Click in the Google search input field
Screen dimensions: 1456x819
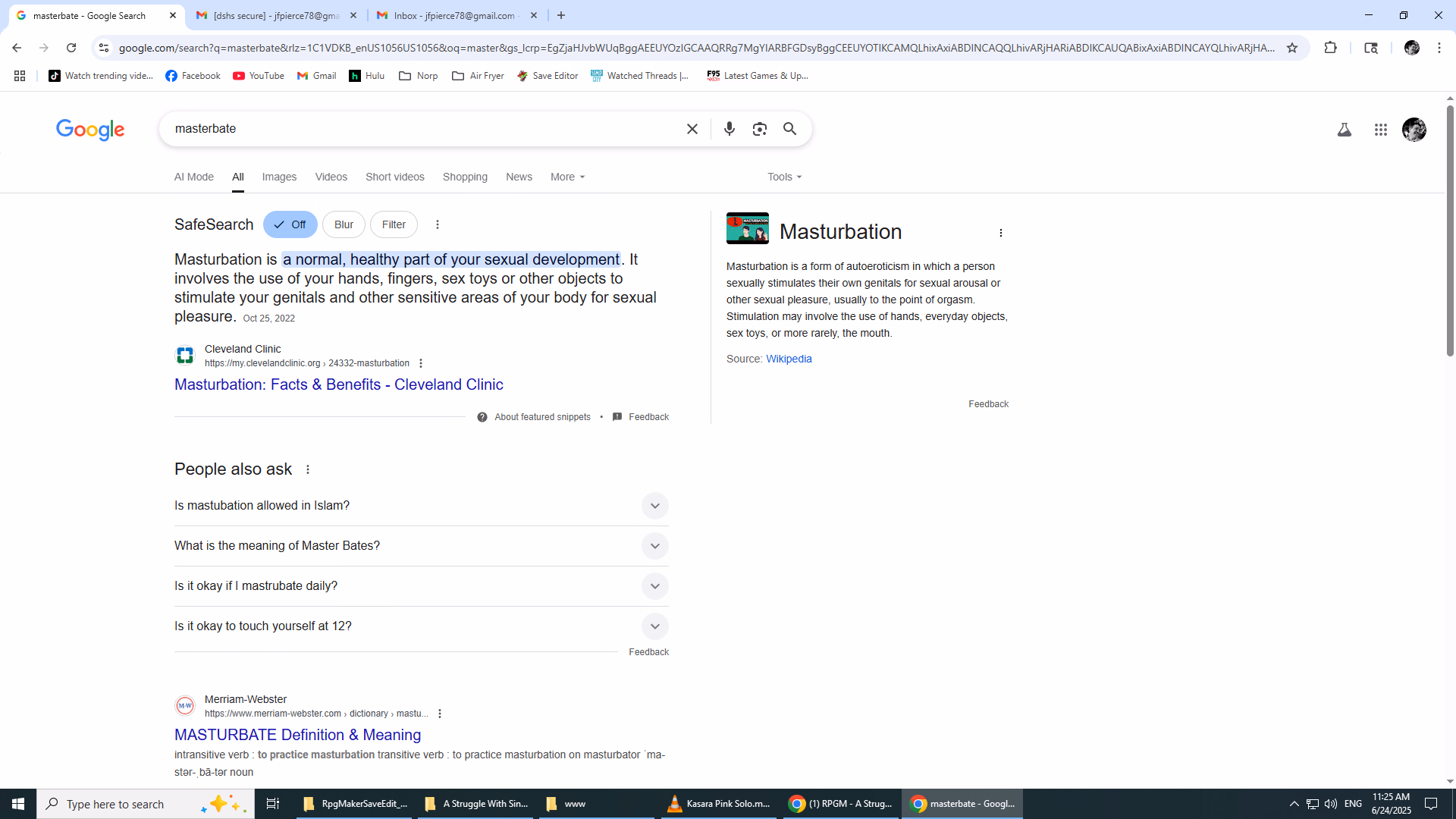click(x=425, y=129)
